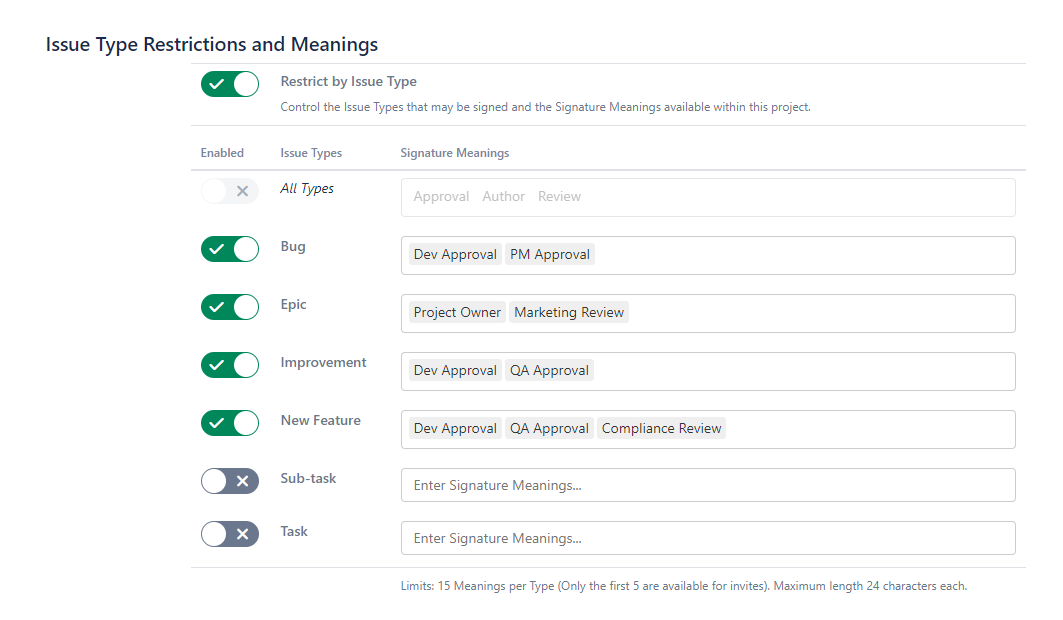This screenshot has height=620, width=1063.
Task: Click the All Types signature meanings field
Action: [707, 197]
